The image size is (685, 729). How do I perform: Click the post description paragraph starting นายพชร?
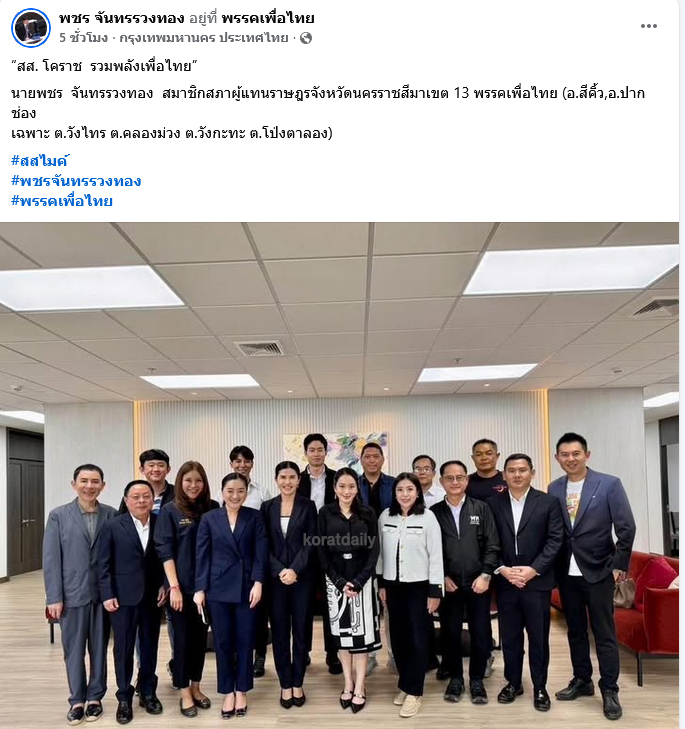click(x=328, y=113)
